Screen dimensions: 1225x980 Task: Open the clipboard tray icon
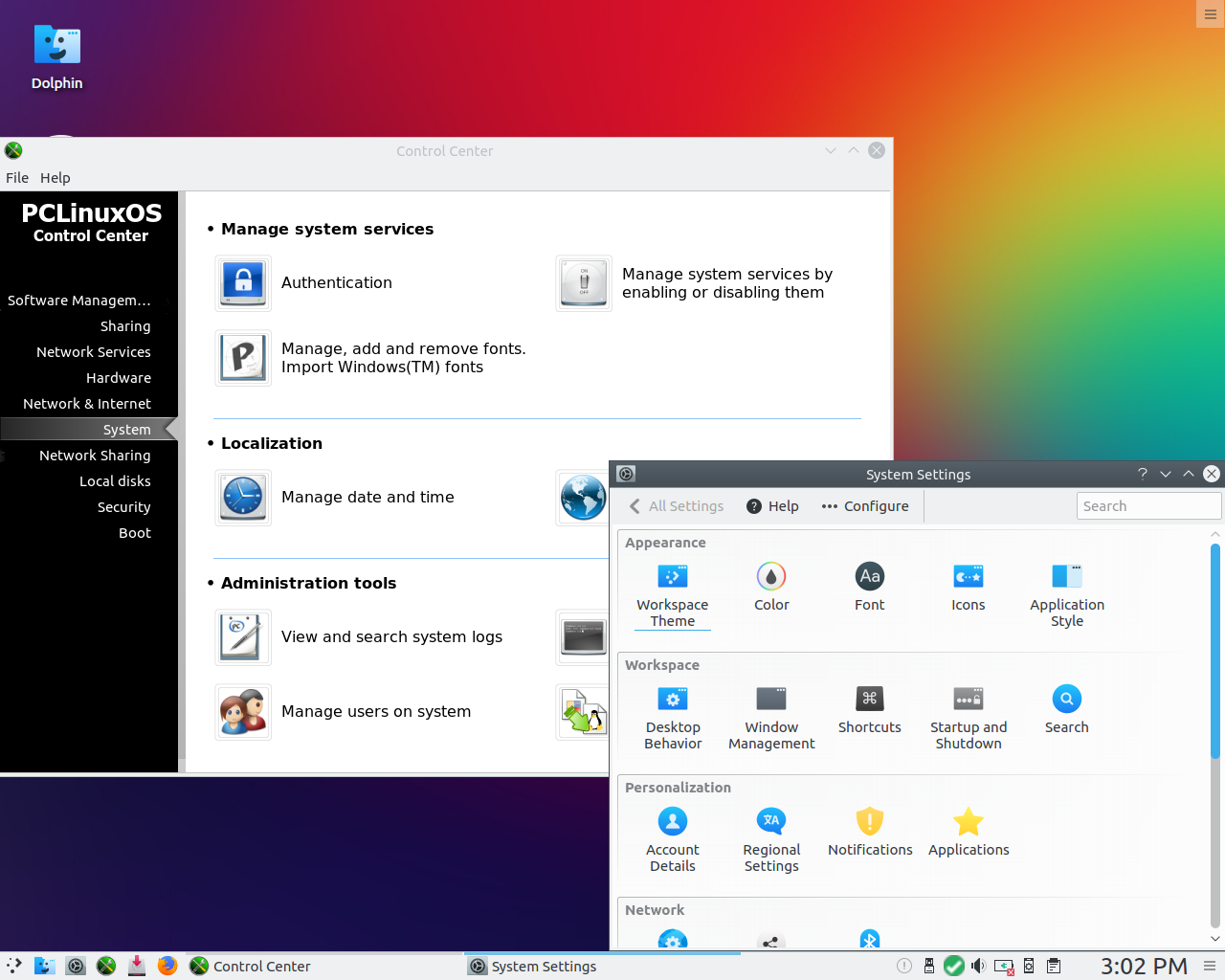(1054, 966)
